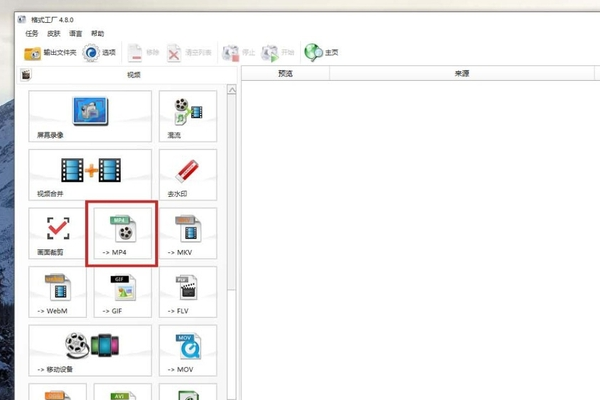This screenshot has width=600, height=400.
Task: Collapse the video (视频) category header
Action: 133,75
